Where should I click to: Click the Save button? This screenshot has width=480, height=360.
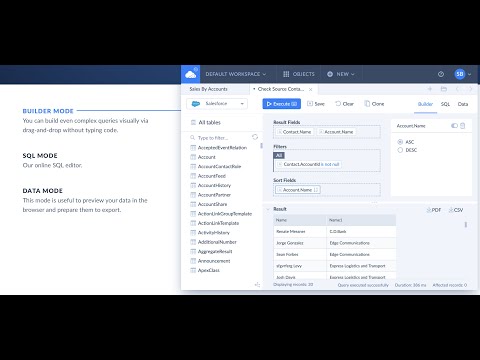point(316,104)
